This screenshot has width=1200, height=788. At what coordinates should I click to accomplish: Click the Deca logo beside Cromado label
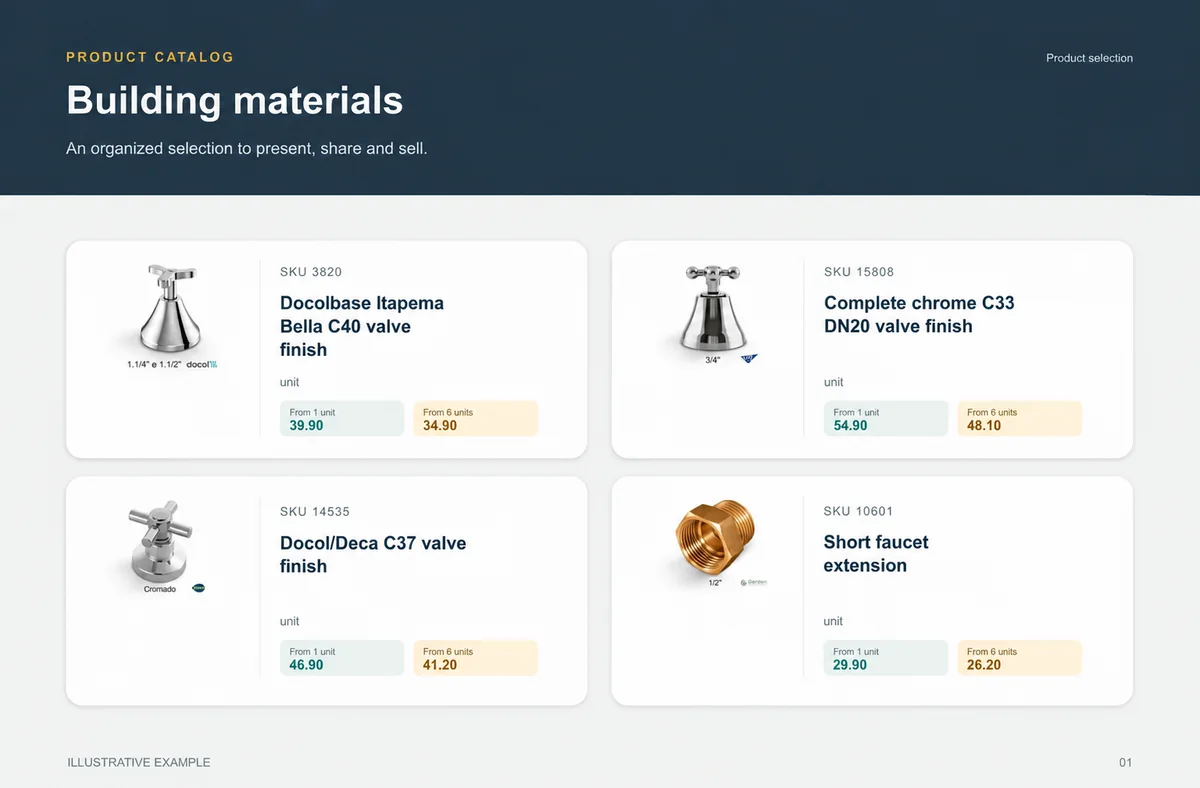pos(198,589)
